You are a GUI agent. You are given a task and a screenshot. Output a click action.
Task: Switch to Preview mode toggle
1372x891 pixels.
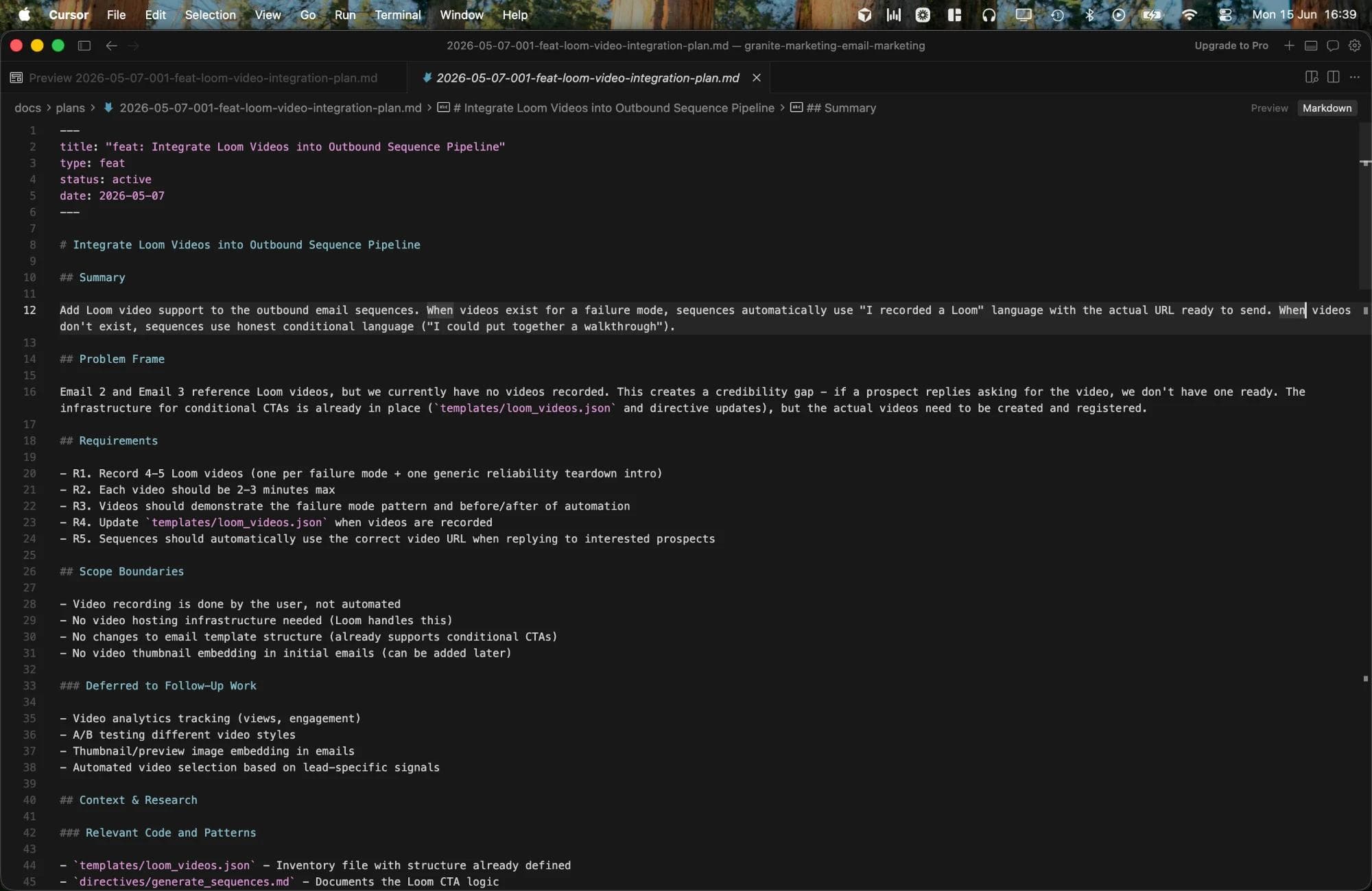pyautogui.click(x=1269, y=108)
